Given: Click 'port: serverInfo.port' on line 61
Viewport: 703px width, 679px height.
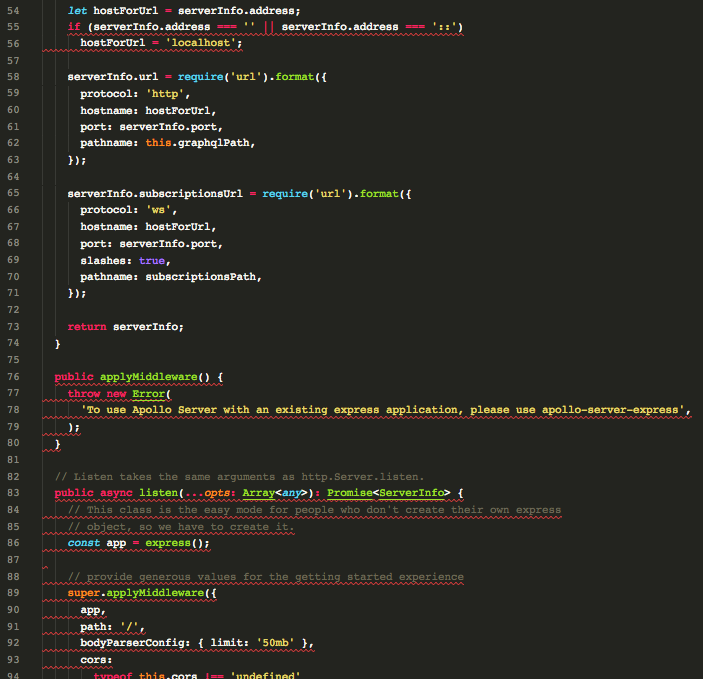Looking at the screenshot, I should coord(148,127).
